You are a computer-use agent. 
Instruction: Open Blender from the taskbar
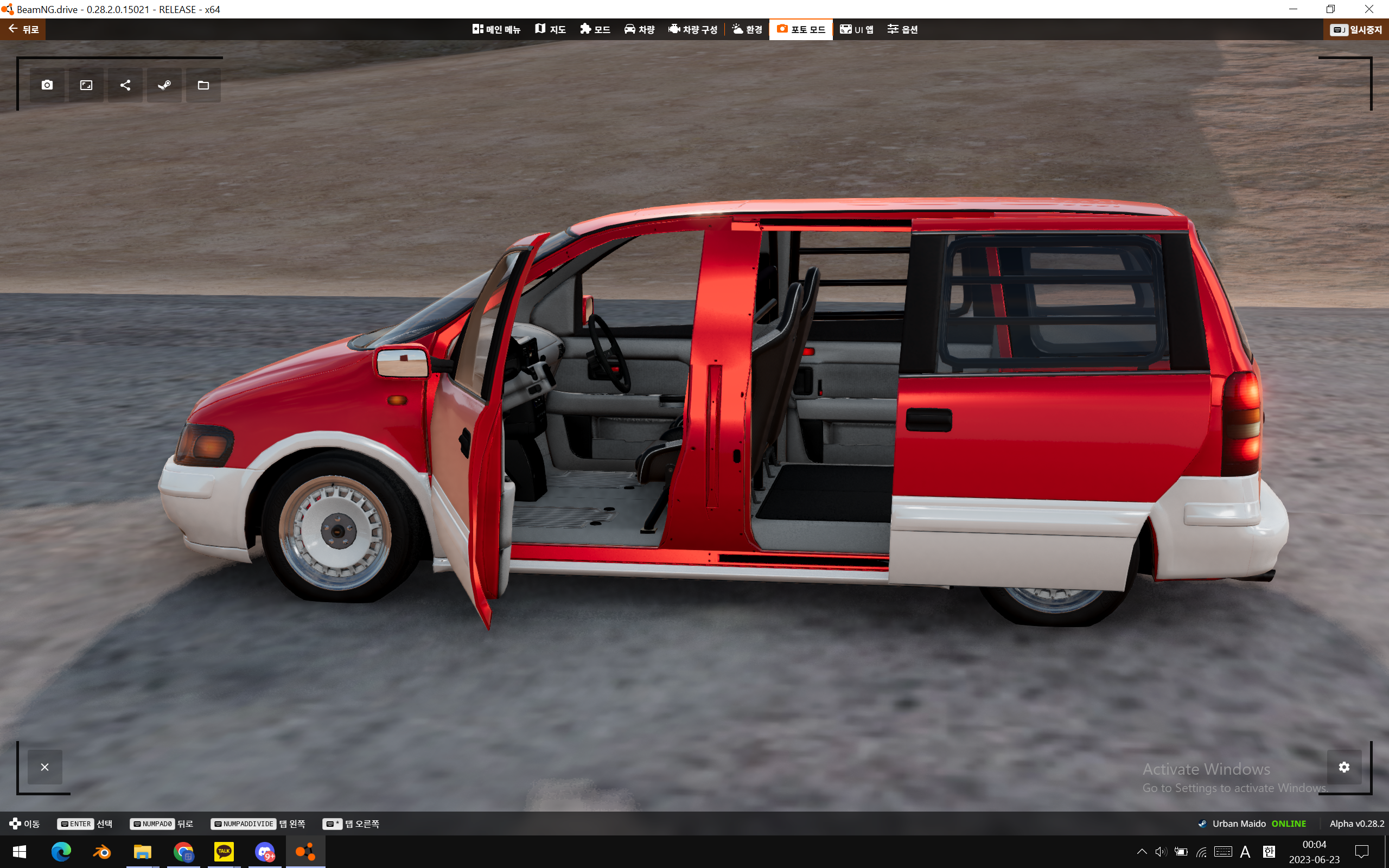pos(101,851)
